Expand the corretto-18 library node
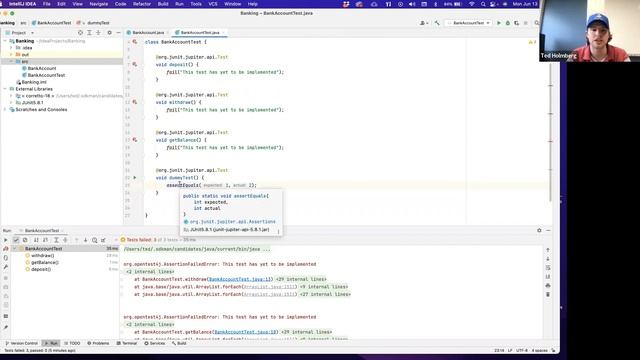The width and height of the screenshot is (640, 360). coord(11,96)
